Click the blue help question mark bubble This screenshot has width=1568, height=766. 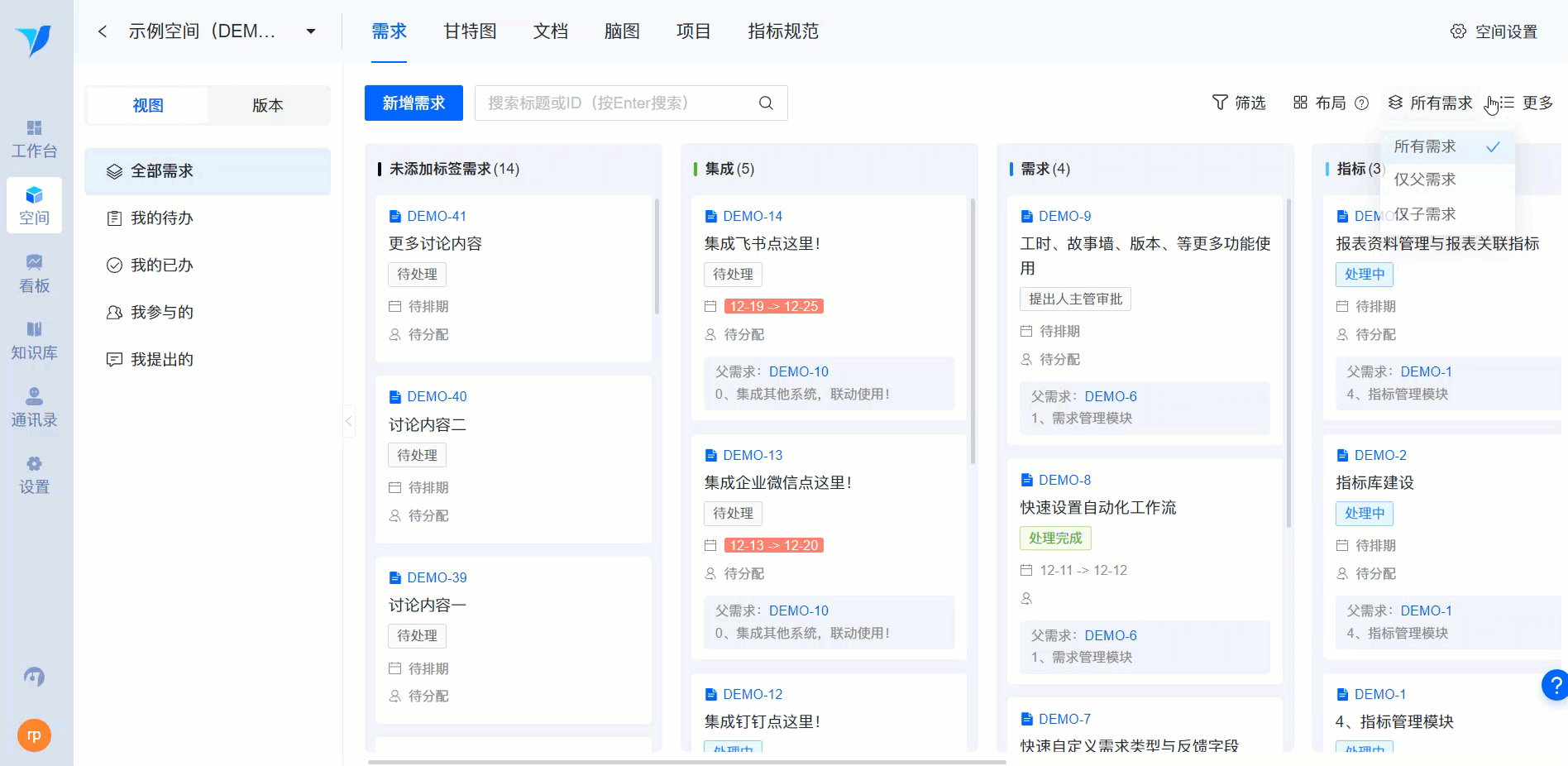[1556, 685]
